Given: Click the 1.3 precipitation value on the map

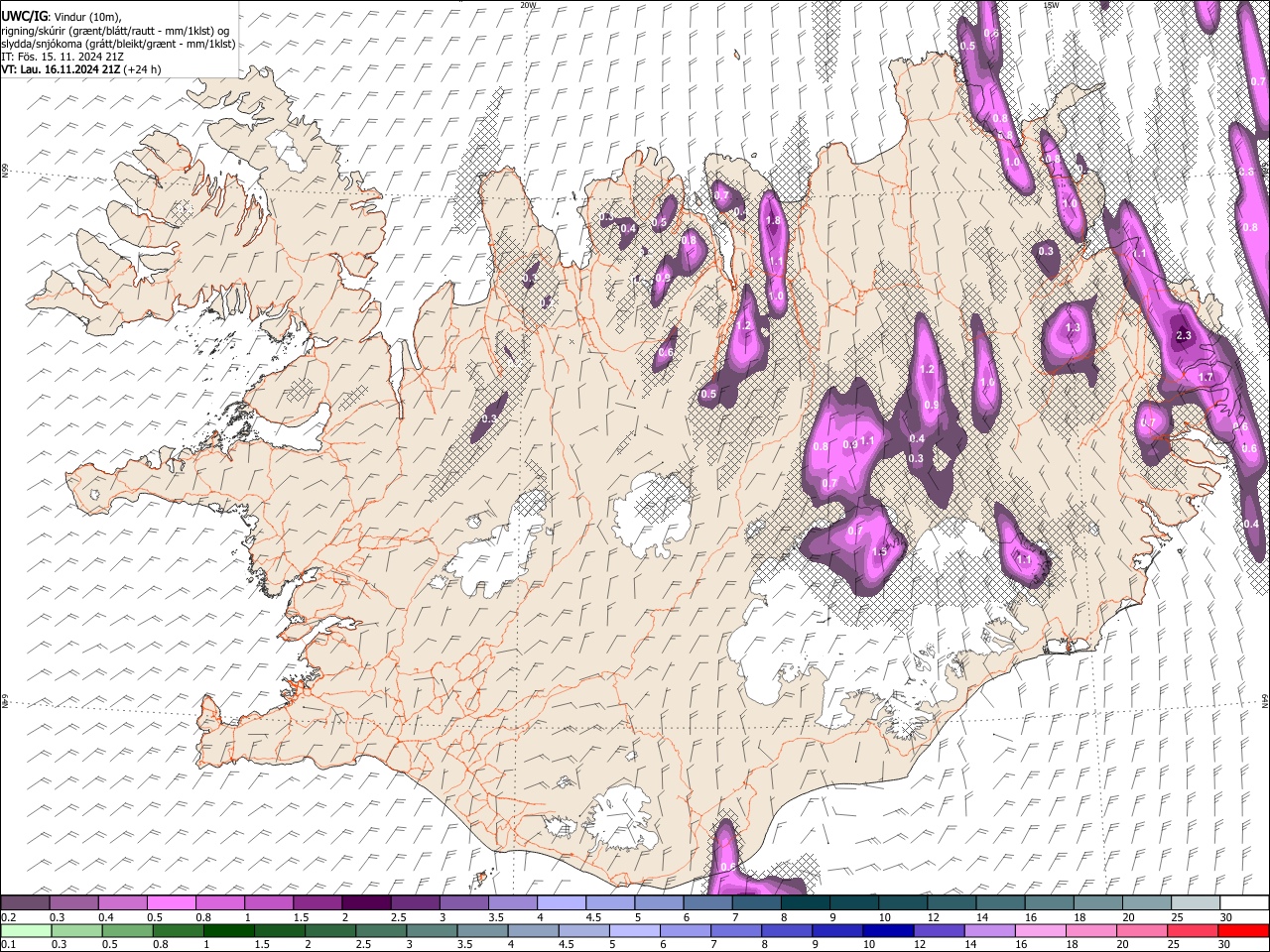Looking at the screenshot, I should pyautogui.click(x=1072, y=328).
